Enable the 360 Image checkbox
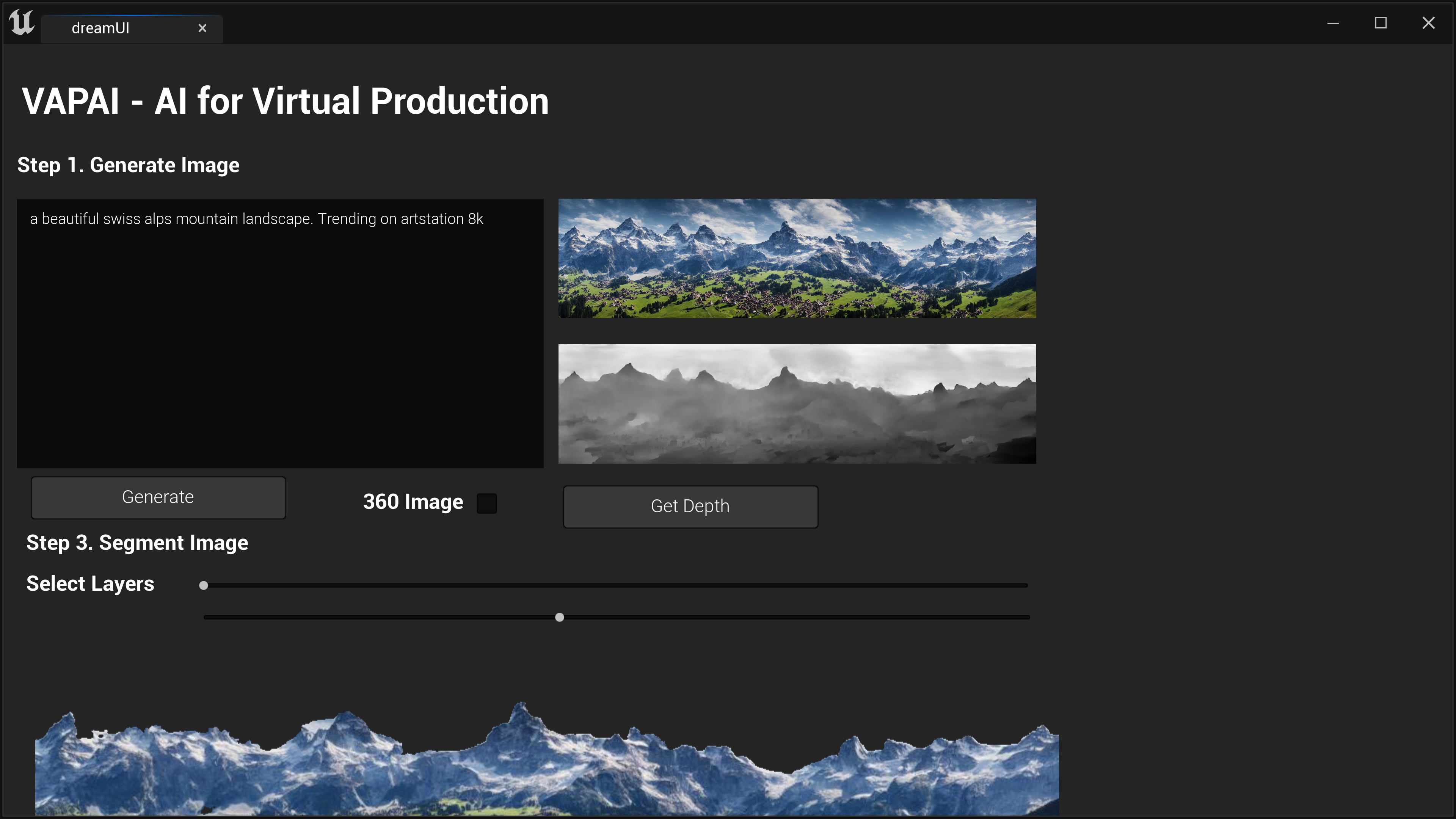The image size is (1456, 819). [x=486, y=503]
